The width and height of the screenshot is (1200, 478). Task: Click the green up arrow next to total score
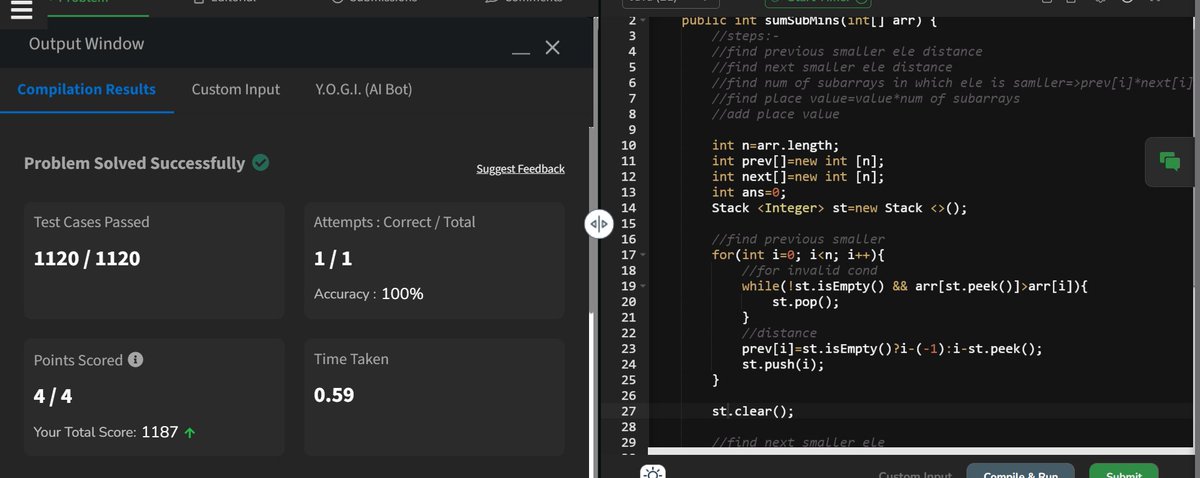tap(190, 433)
